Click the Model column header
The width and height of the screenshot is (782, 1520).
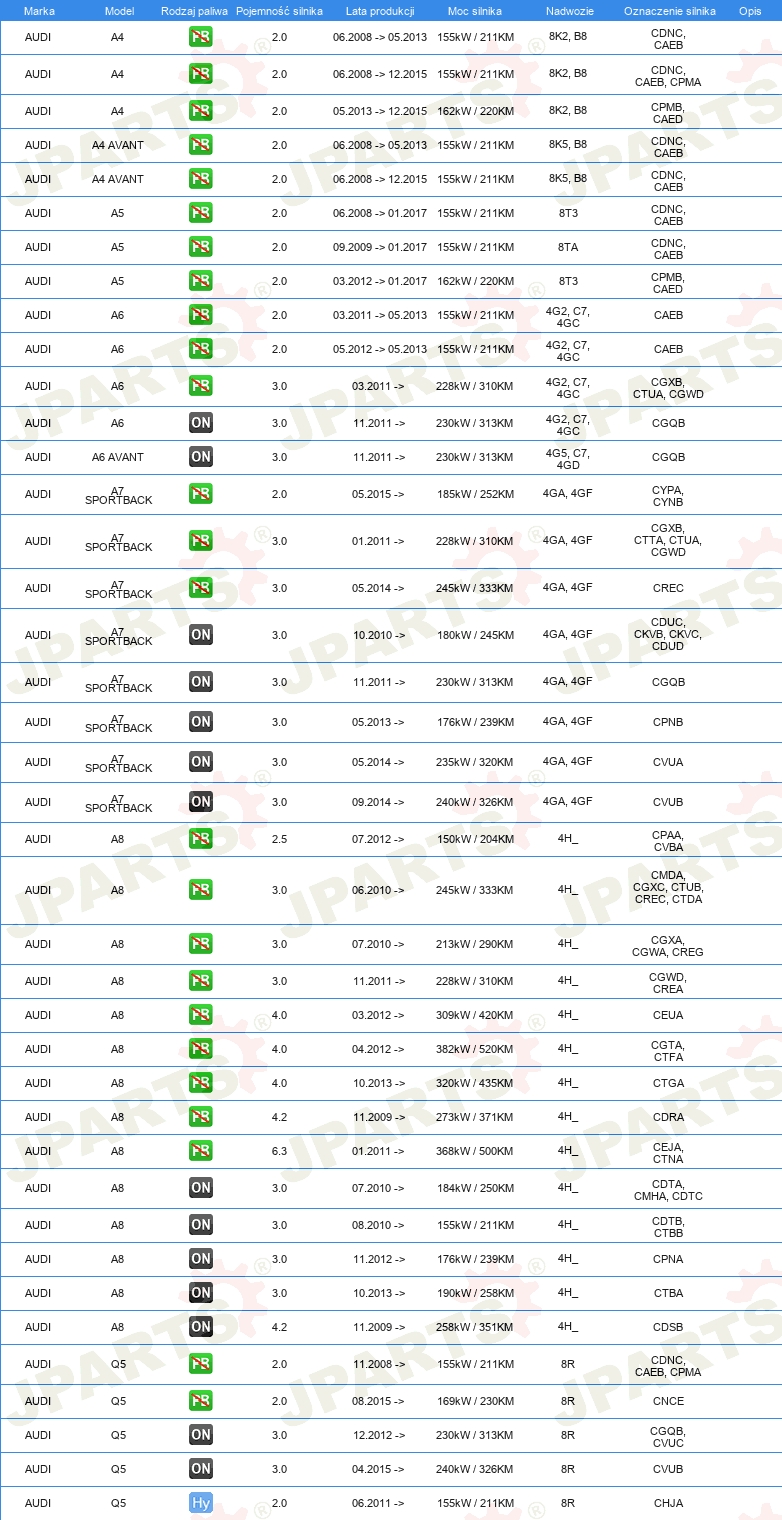(119, 11)
